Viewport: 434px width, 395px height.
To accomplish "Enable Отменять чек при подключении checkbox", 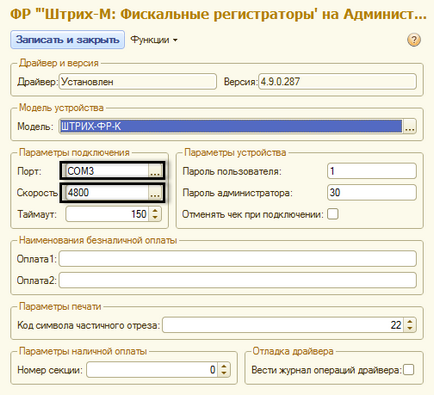I will pyautogui.click(x=333, y=214).
